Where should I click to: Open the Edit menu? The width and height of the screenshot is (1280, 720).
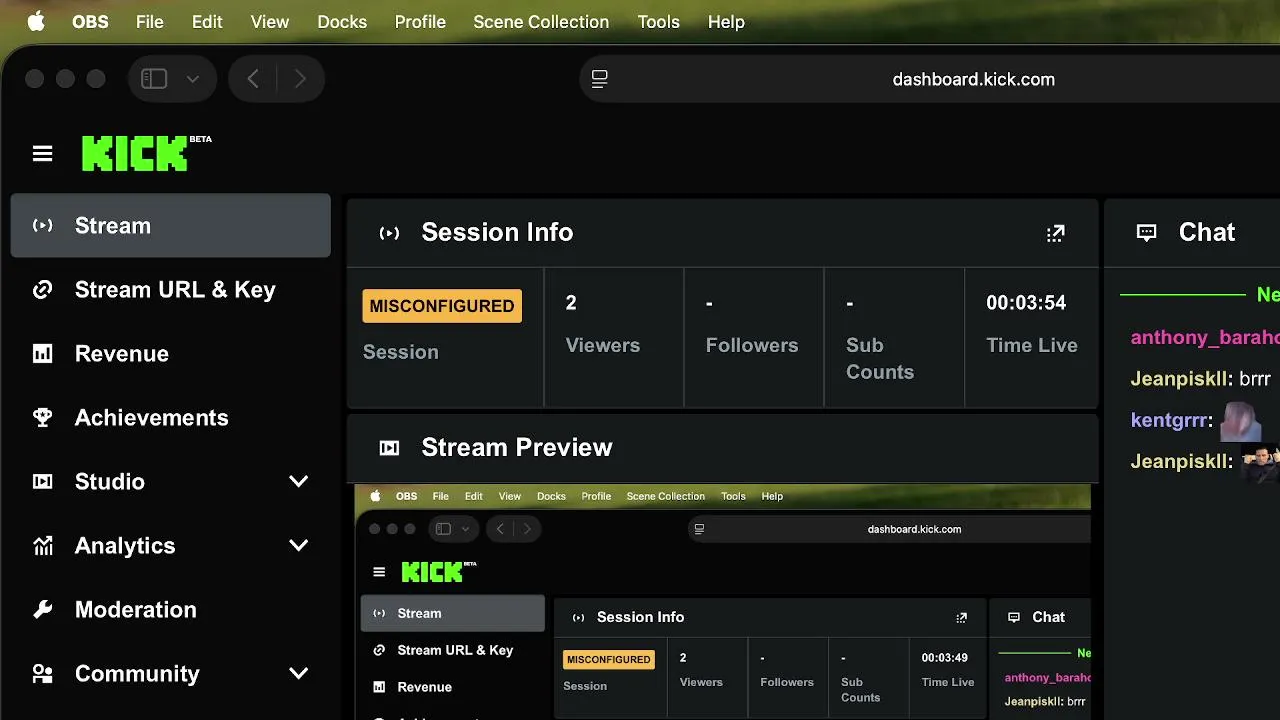pyautogui.click(x=207, y=22)
